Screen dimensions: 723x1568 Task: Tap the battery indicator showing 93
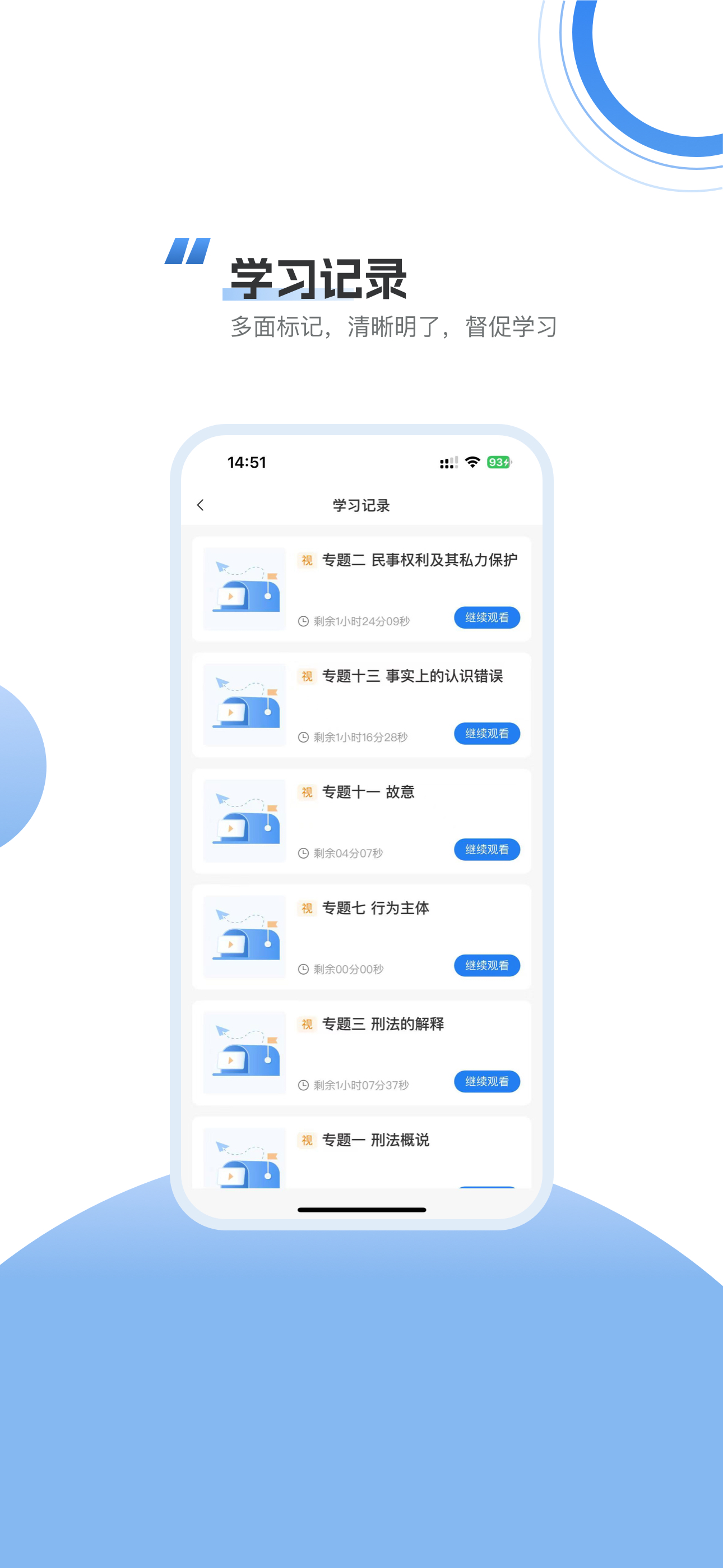499,462
